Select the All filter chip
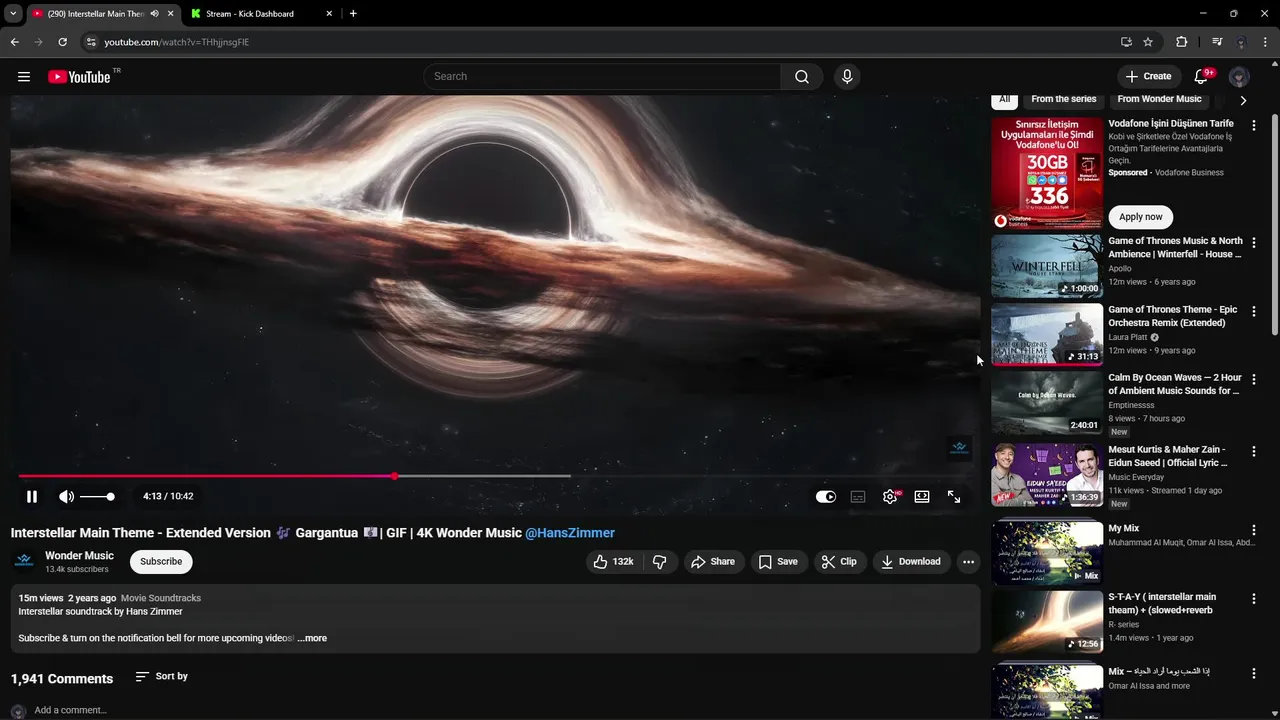Image resolution: width=1280 pixels, height=720 pixels. click(1005, 99)
